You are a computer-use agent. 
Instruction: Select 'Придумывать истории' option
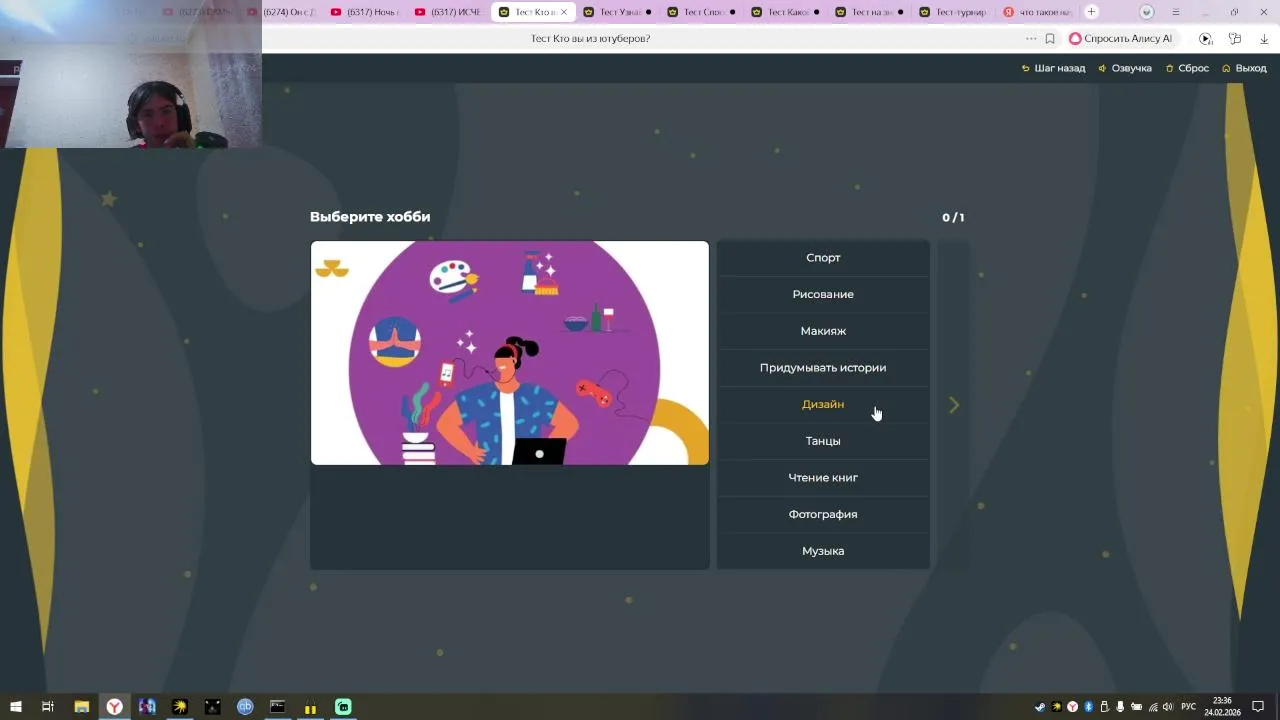tap(823, 368)
